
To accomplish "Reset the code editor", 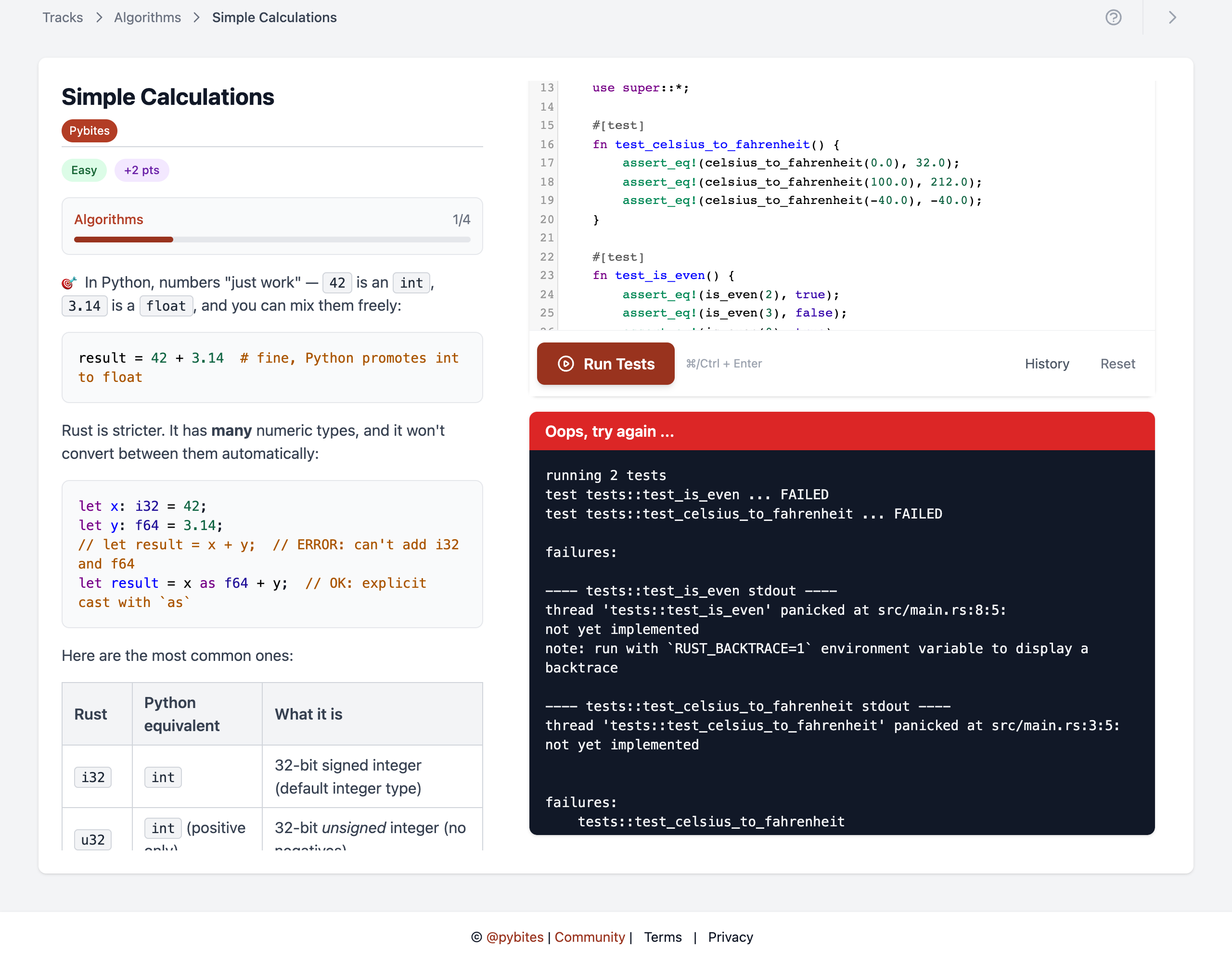I will point(1117,364).
